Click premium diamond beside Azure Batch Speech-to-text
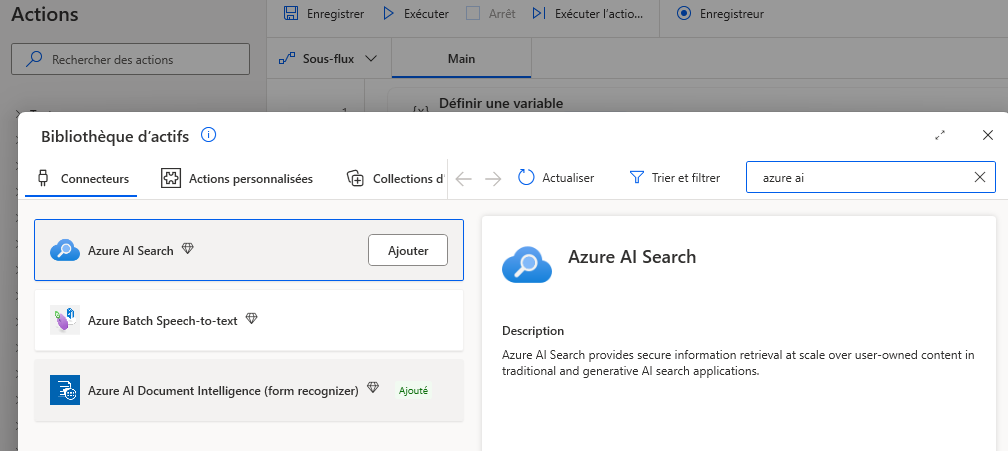This screenshot has width=1008, height=451. click(251, 318)
